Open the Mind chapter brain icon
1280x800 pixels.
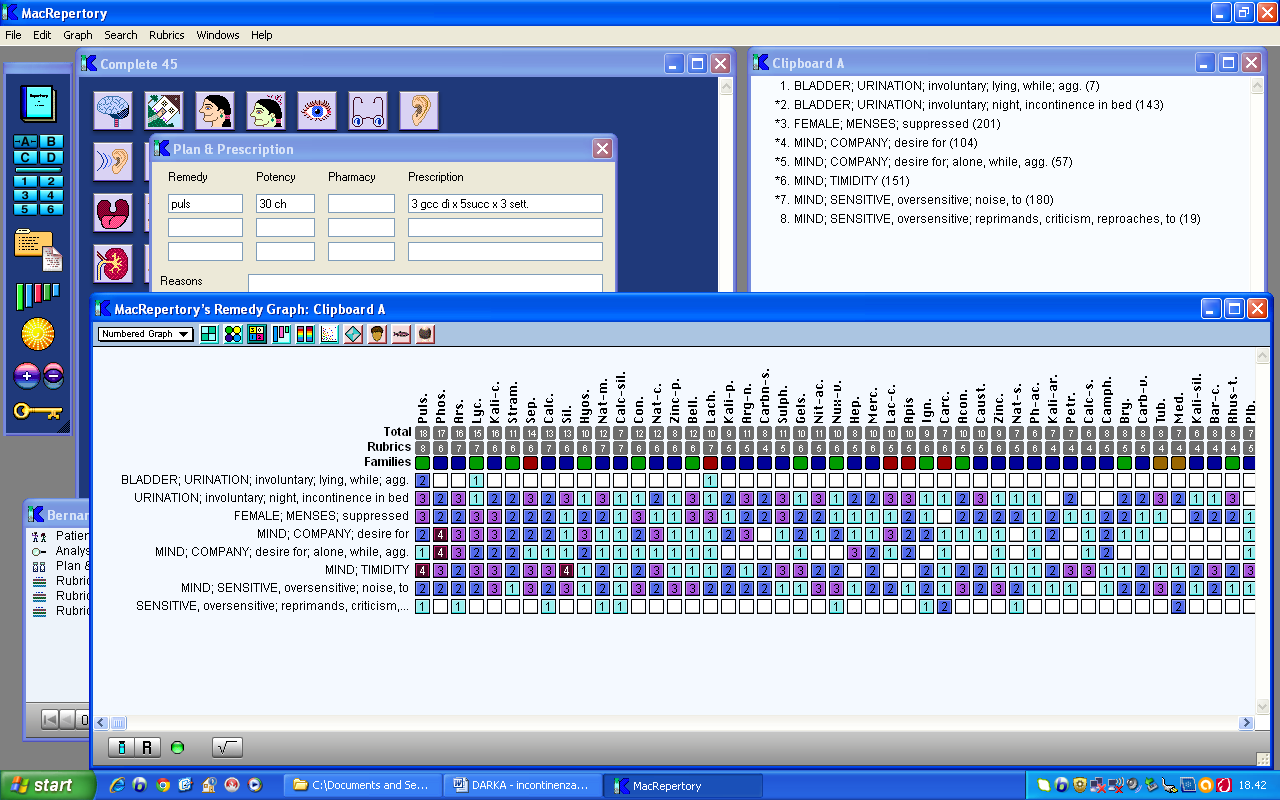pyautogui.click(x=113, y=110)
